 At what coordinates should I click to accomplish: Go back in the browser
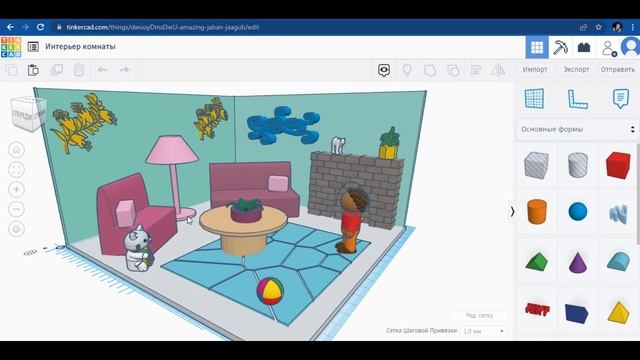click(x=10, y=27)
